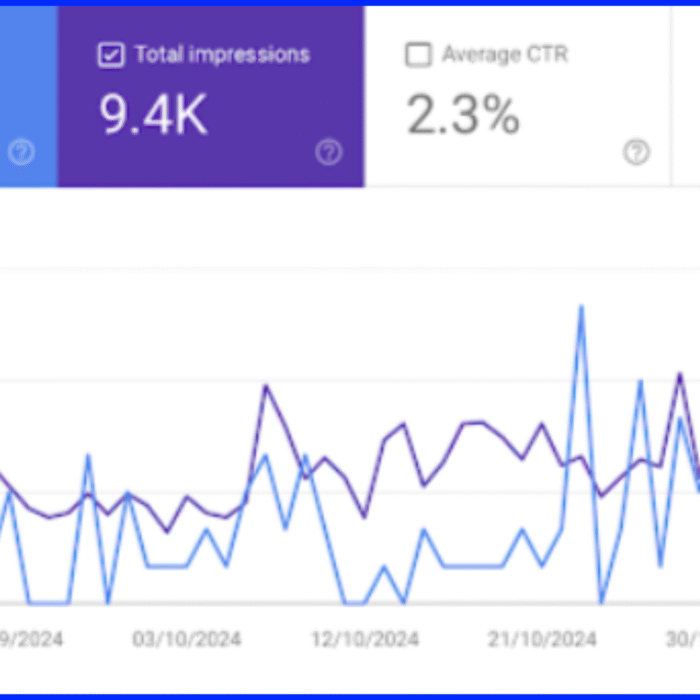Click the 2.3% CTR value
700x700 pixels.
coord(463,116)
